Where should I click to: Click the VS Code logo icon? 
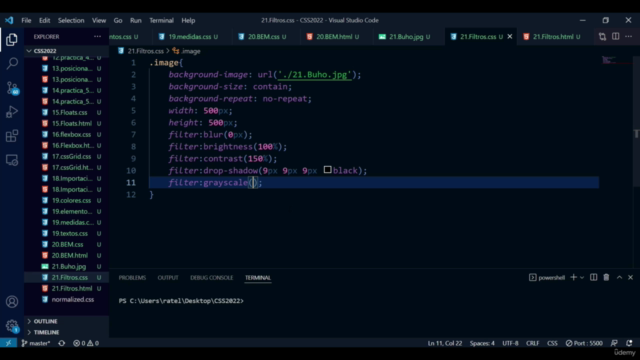[9, 20]
